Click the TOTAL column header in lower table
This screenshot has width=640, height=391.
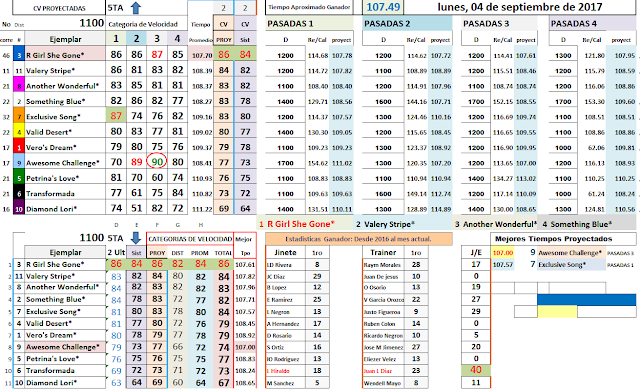tap(223, 253)
